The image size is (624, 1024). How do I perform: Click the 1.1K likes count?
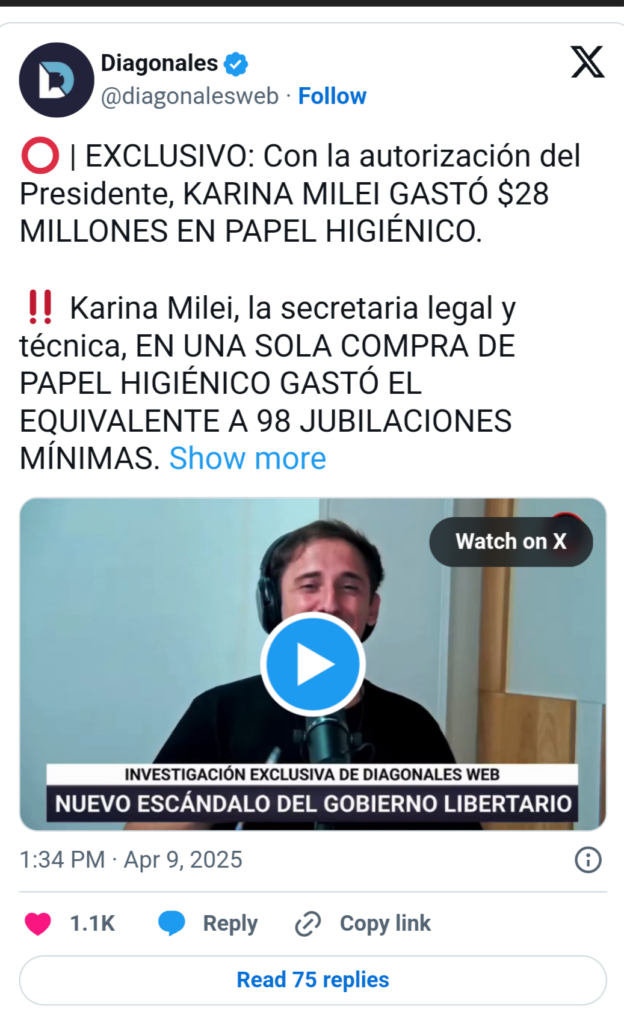(x=92, y=923)
